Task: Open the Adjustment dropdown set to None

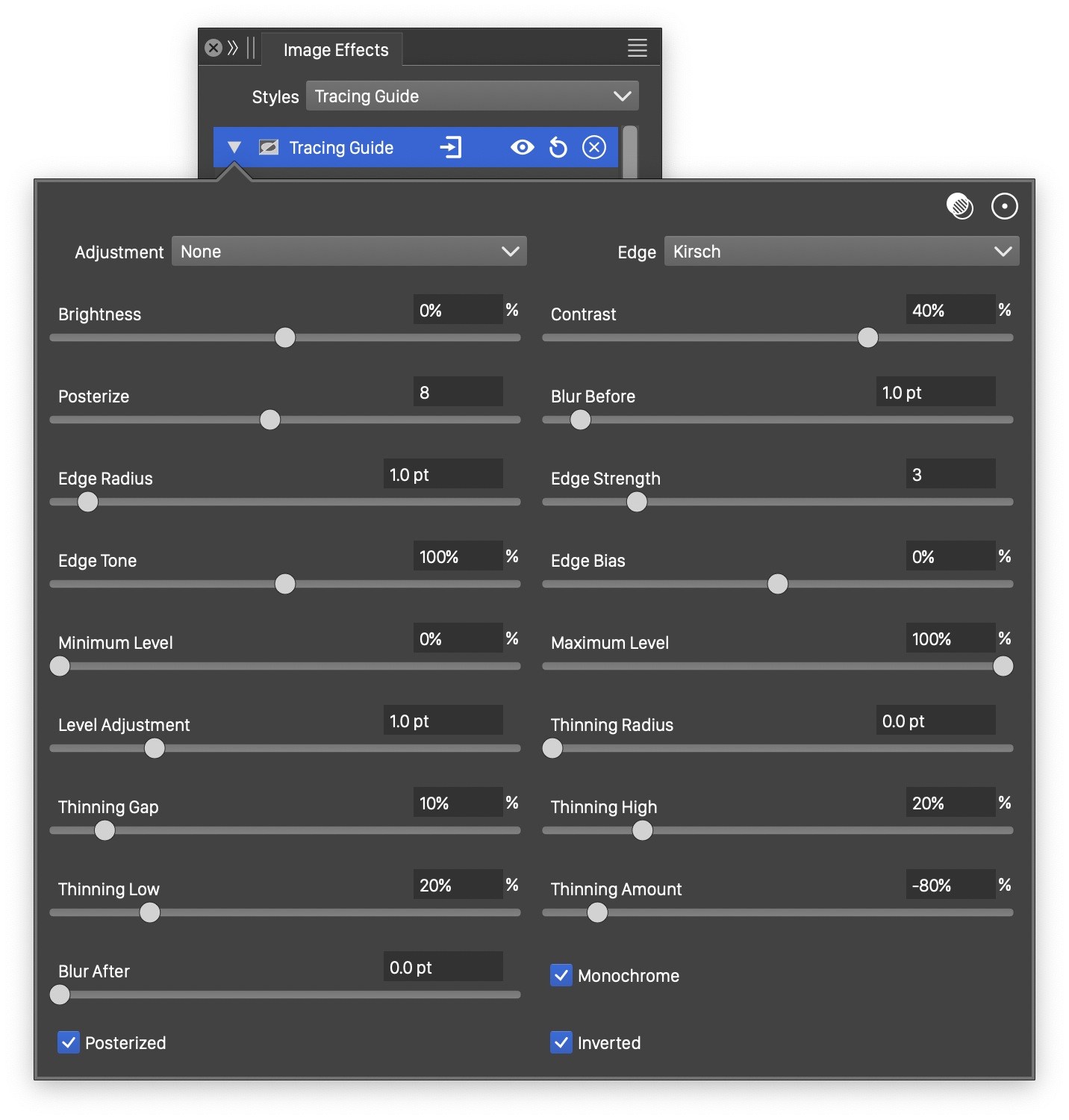Action: (349, 252)
